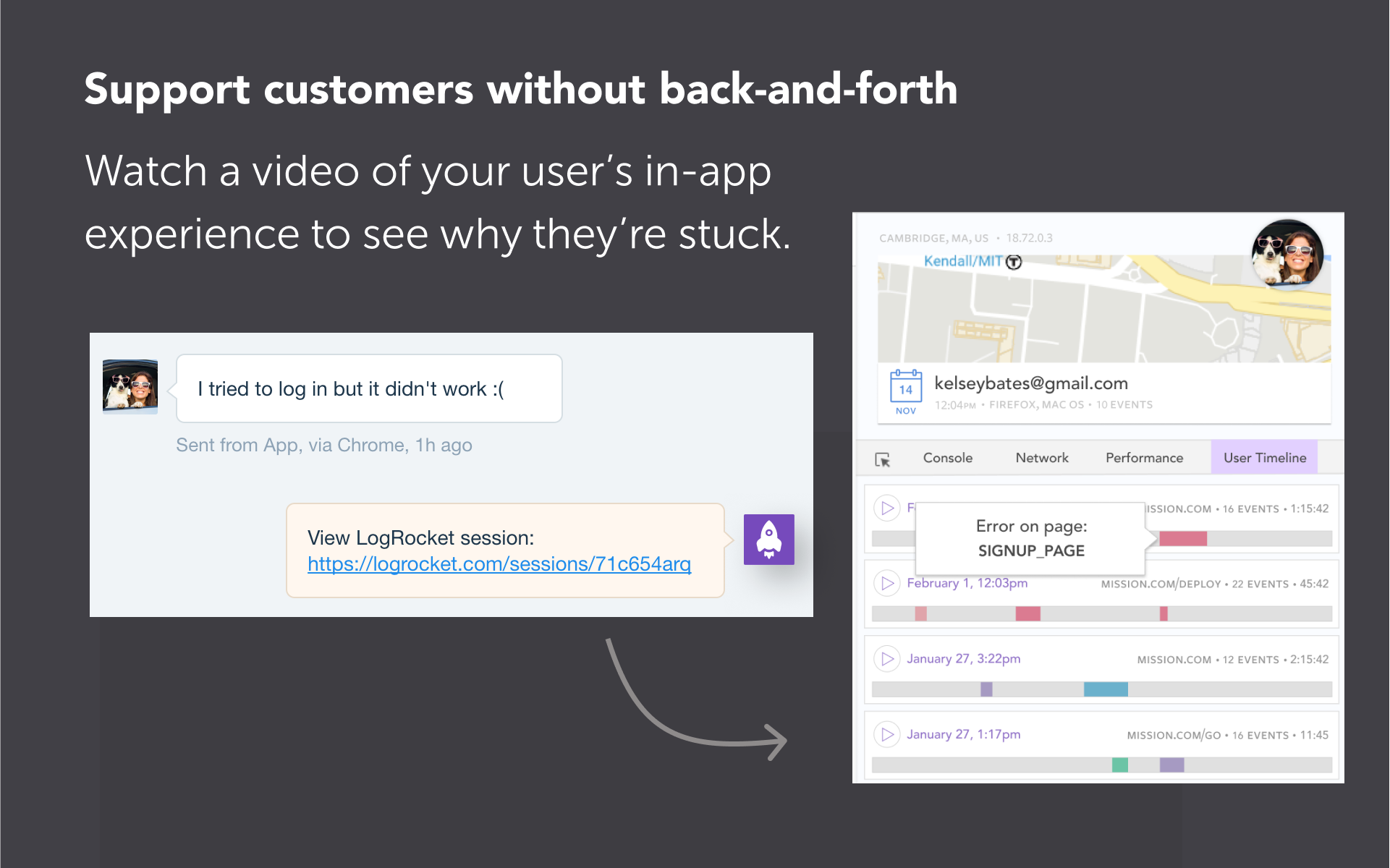Play the February 1, 12:03pm session
1390x868 pixels.
(887, 583)
